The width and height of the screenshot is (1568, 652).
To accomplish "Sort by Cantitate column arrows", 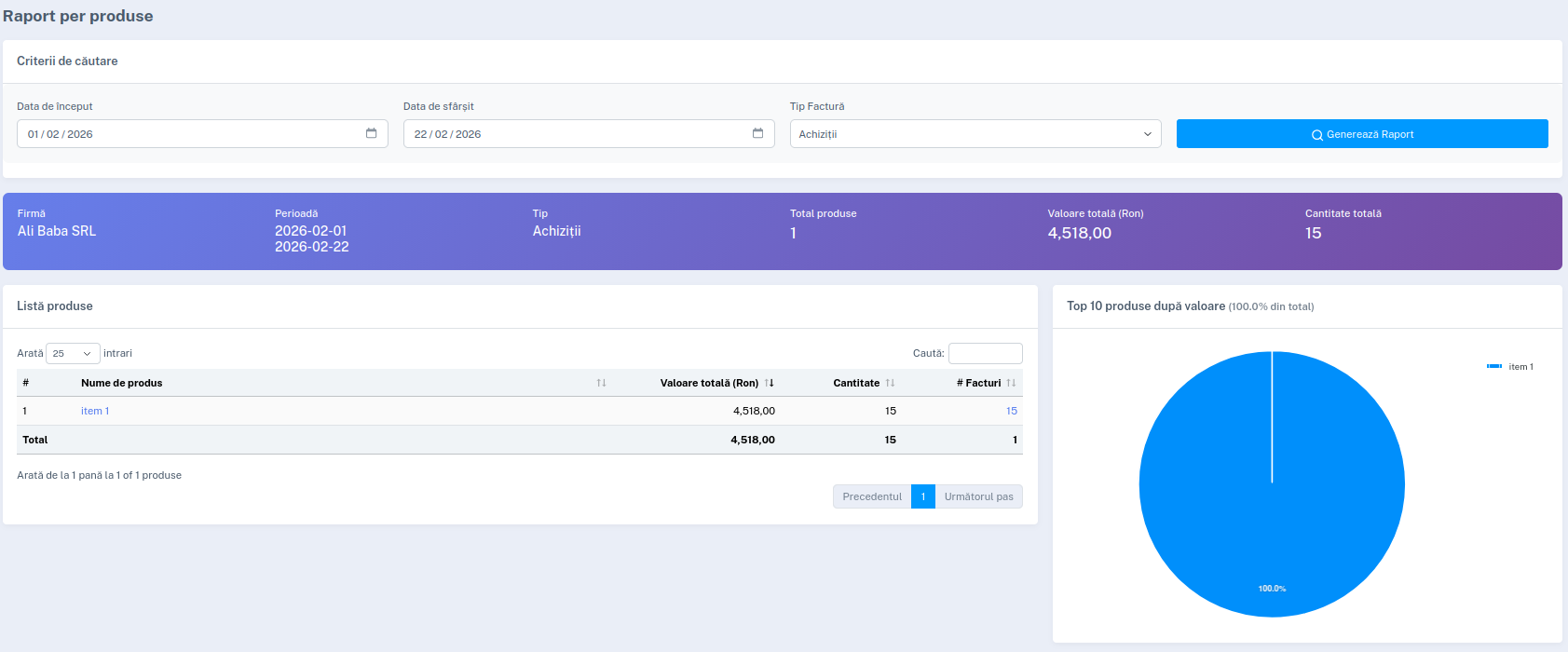I will [x=890, y=383].
